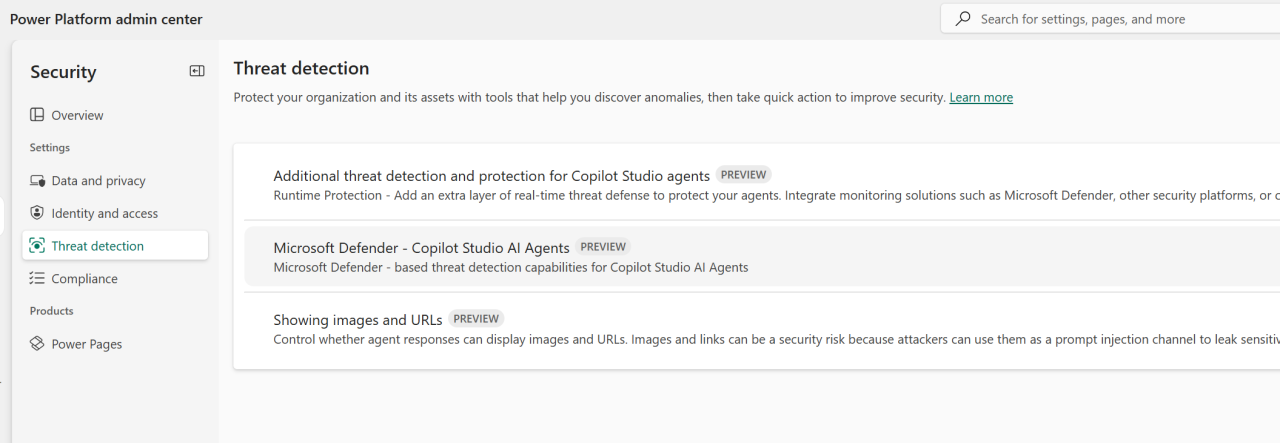Click the Settings group label in sidebar
Screen dimensions: 1280x443
tap(50, 148)
